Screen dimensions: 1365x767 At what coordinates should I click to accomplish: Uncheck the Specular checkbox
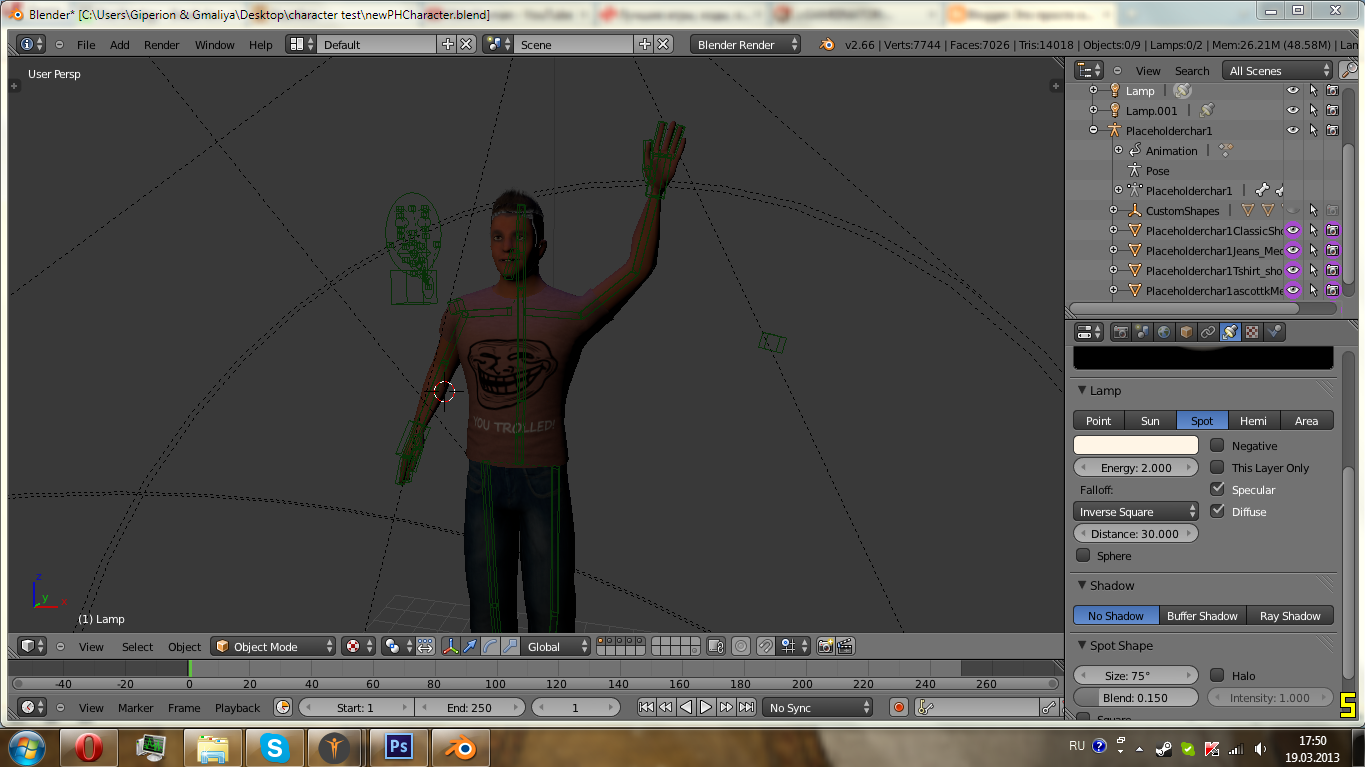point(1217,489)
